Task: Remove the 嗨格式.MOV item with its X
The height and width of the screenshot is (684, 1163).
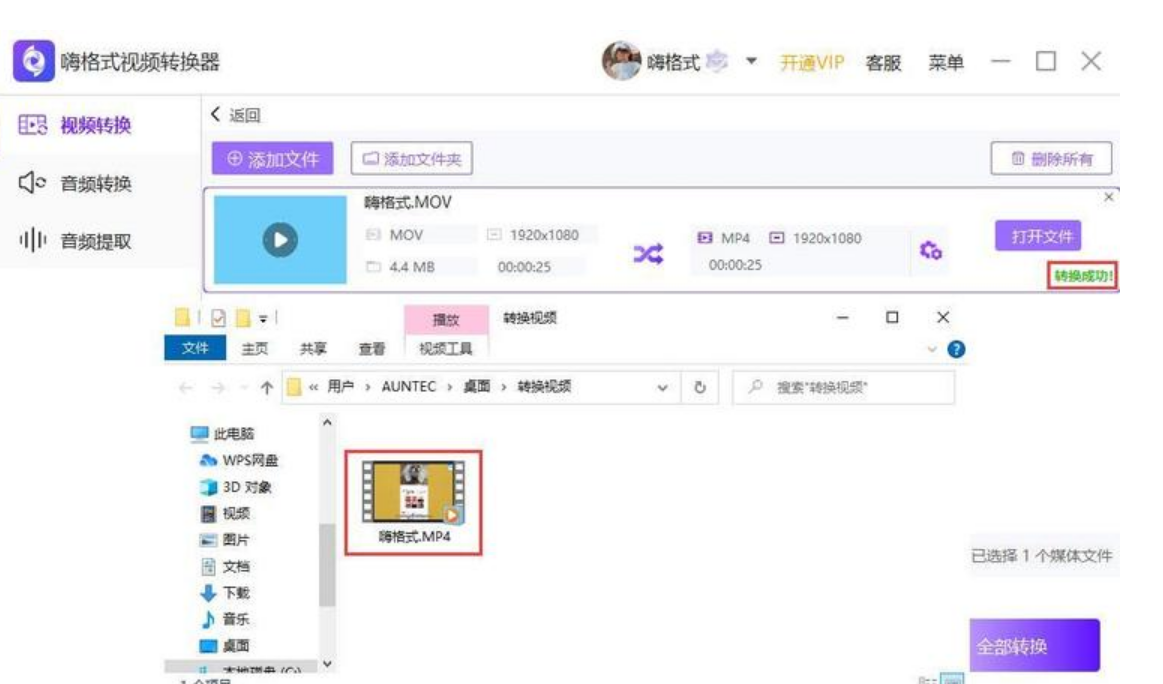Action: (x=1108, y=197)
